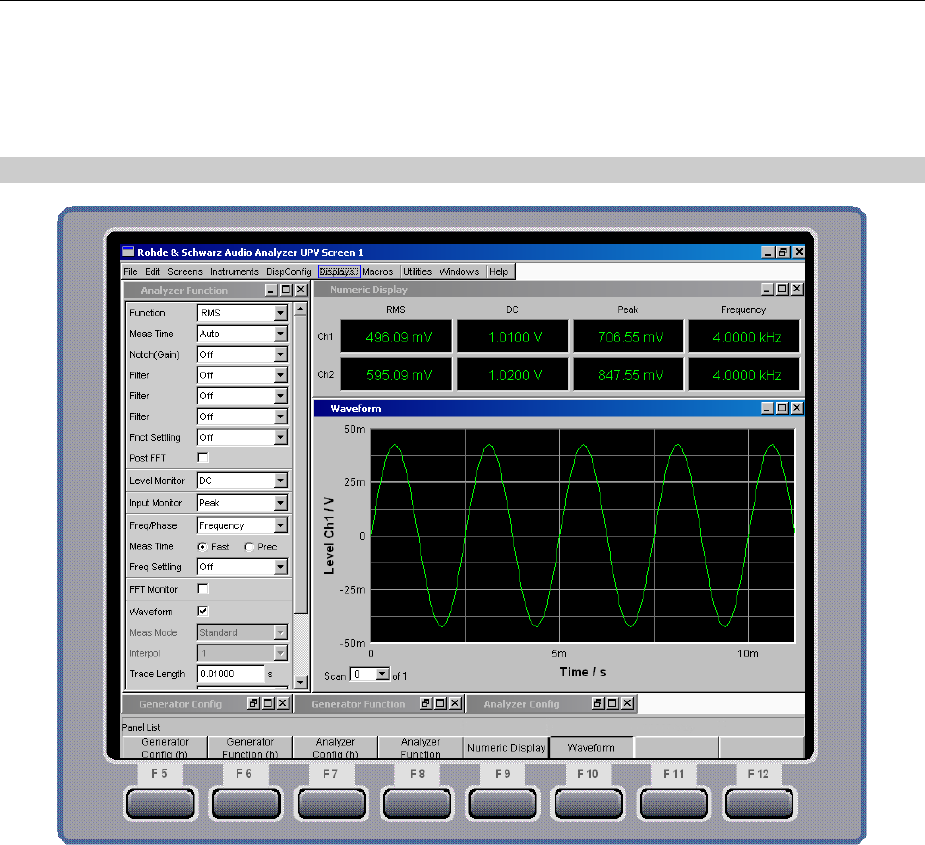Click the Analyzer Config (h) softkey
925x845 pixels.
[335, 748]
